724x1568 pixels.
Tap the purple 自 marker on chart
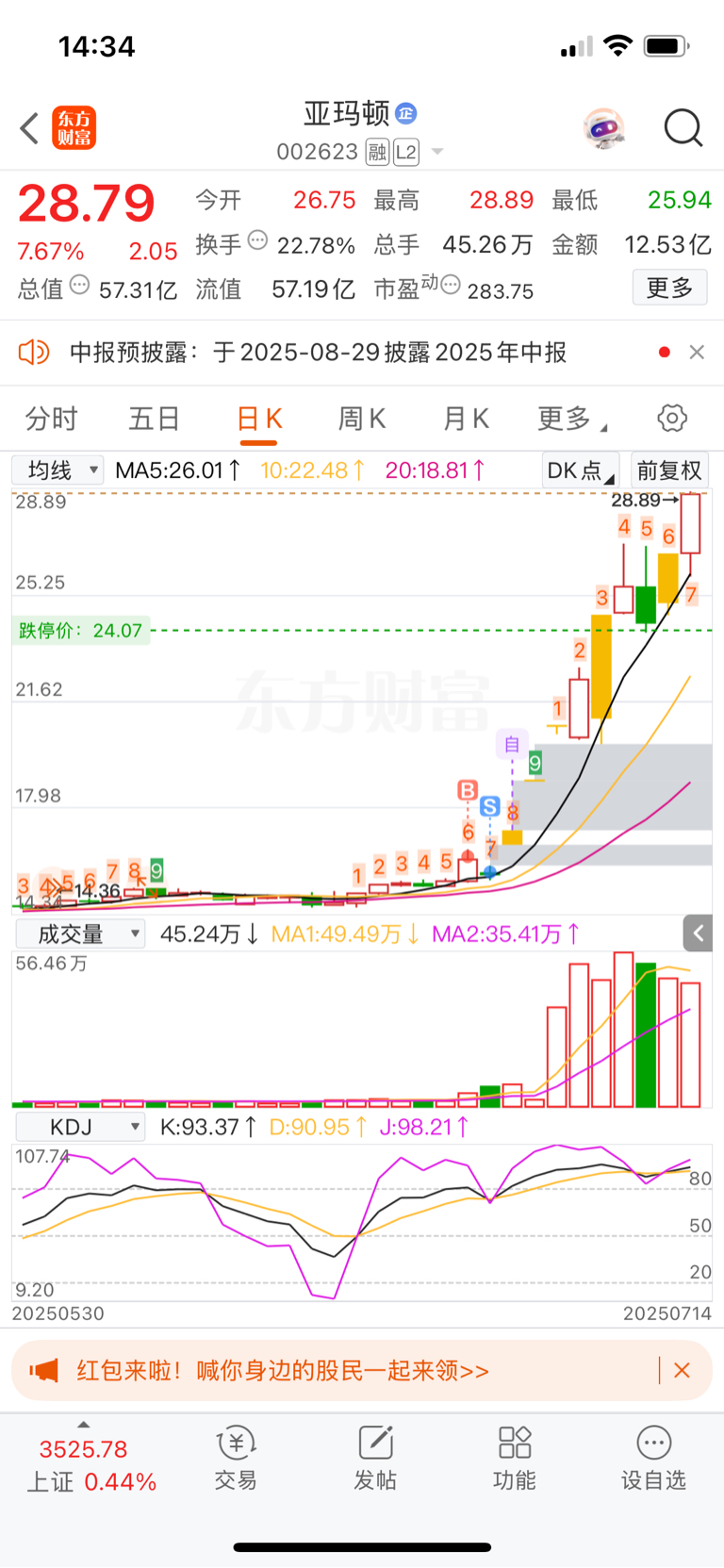tap(512, 745)
